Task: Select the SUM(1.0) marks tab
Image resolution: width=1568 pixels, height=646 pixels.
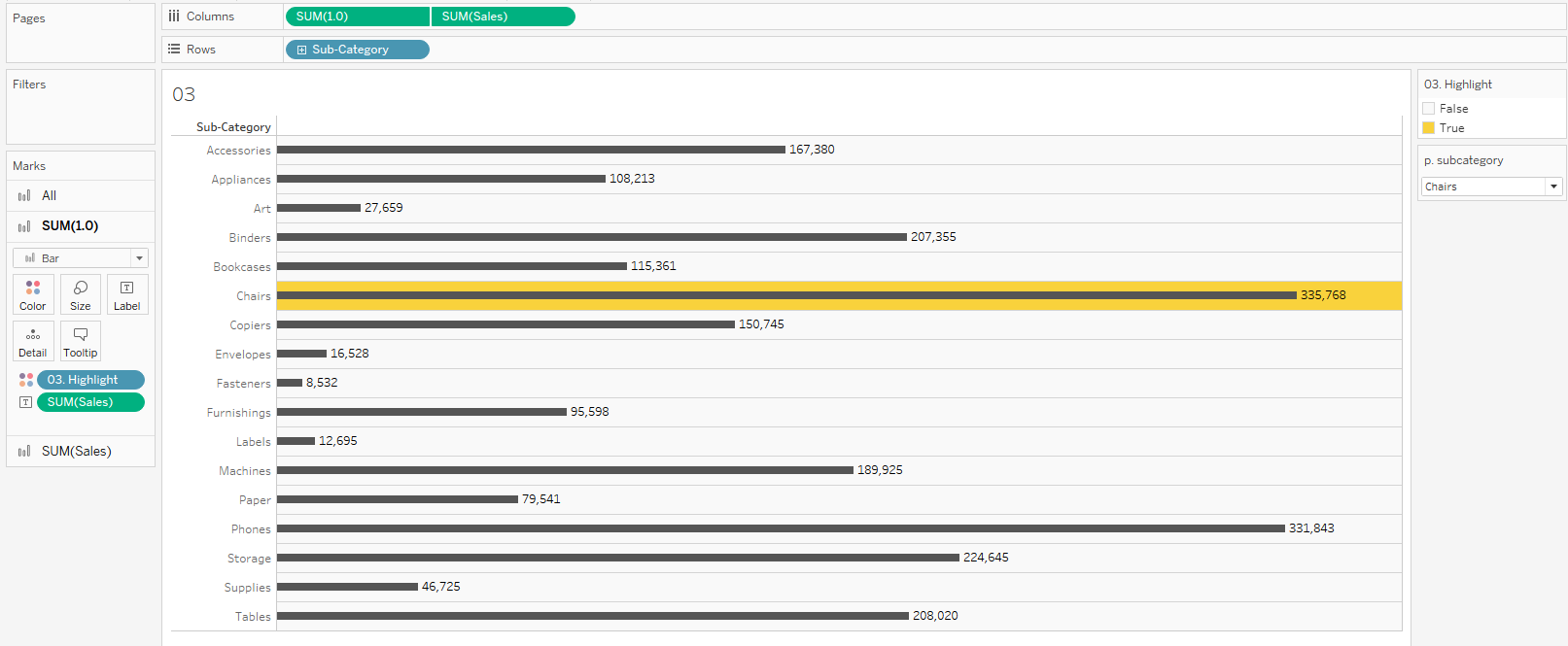Action: [x=70, y=226]
